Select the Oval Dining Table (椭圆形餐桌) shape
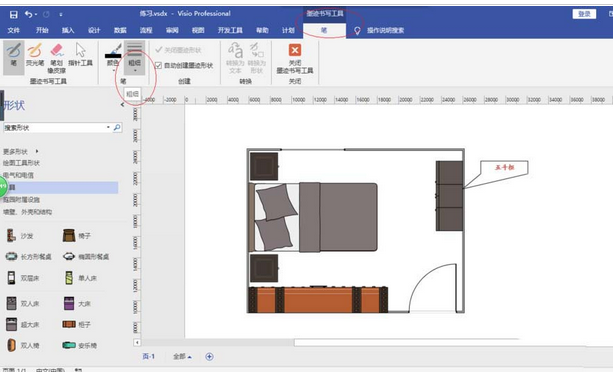613x372 pixels. (86, 257)
